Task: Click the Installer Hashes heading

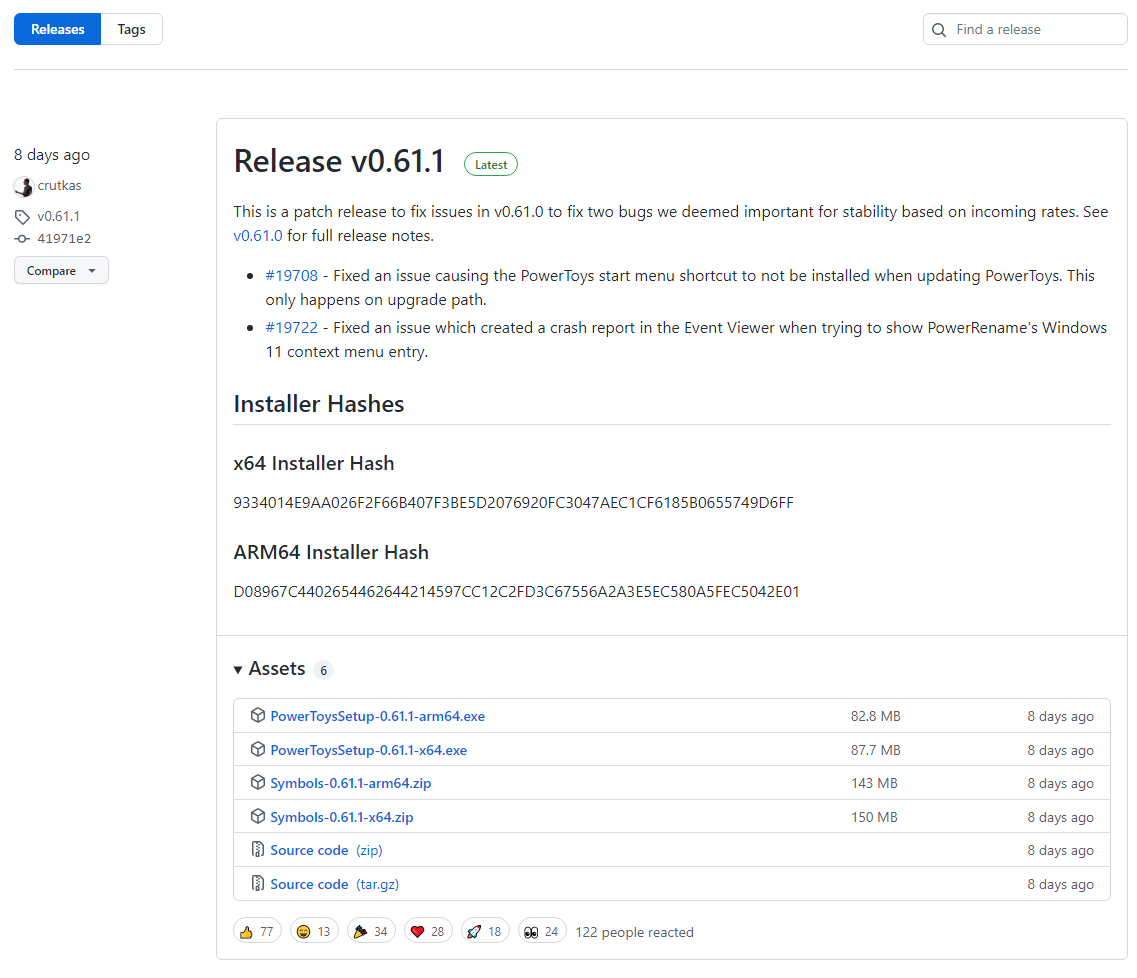Action: coord(319,404)
